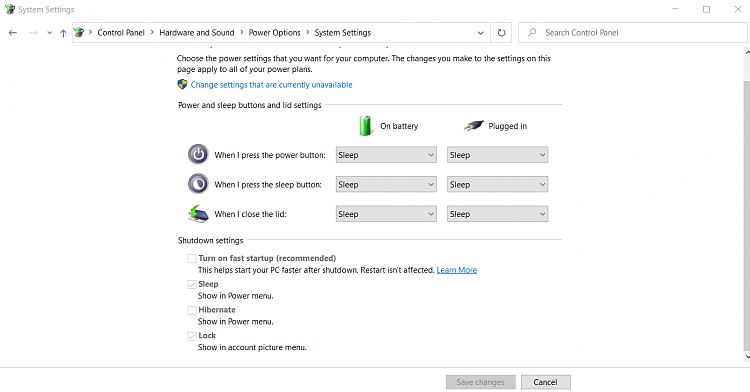
Task: Open sleep button On battery dropdown
Action: tap(386, 185)
